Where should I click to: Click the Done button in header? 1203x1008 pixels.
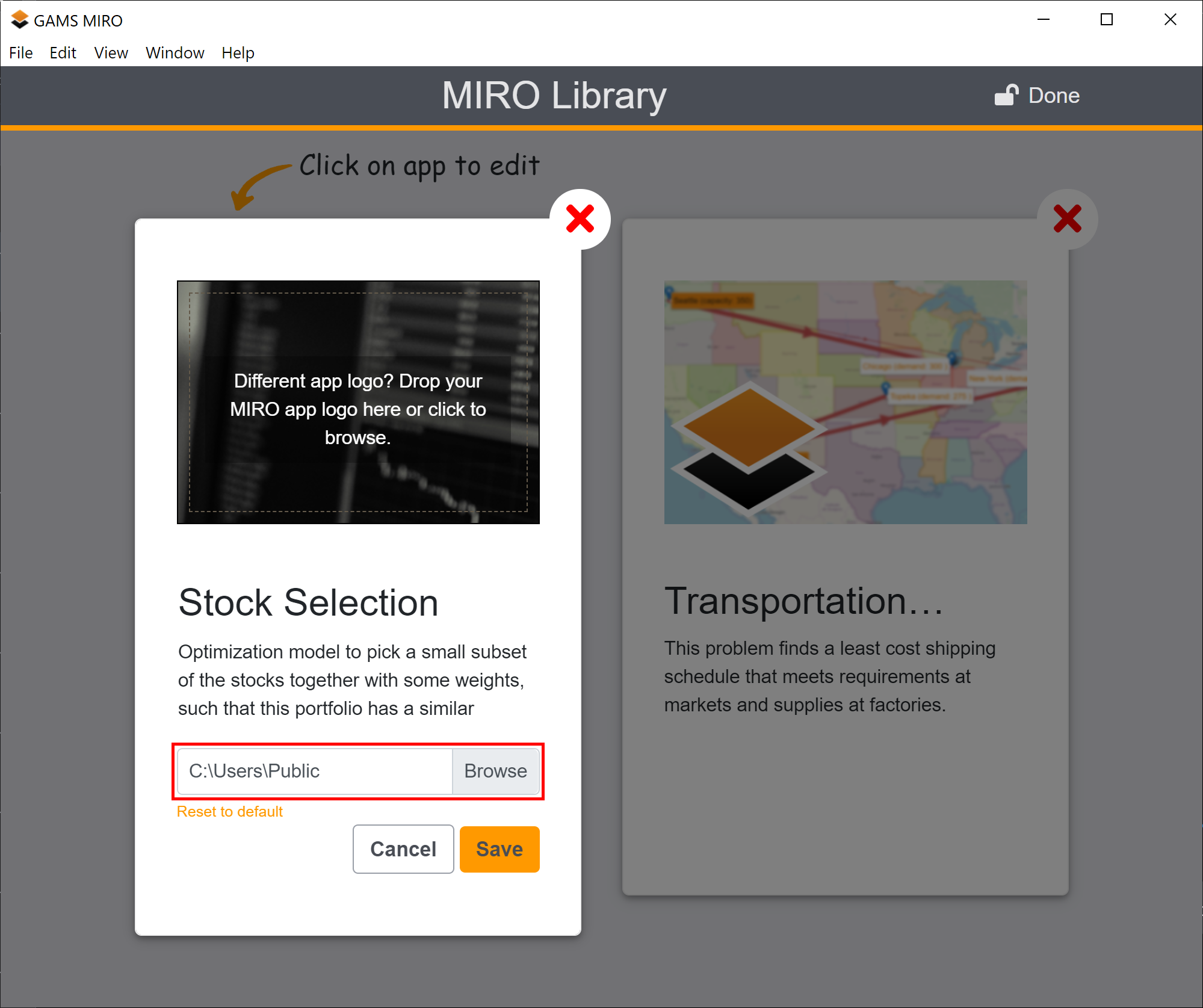pyautogui.click(x=1038, y=96)
